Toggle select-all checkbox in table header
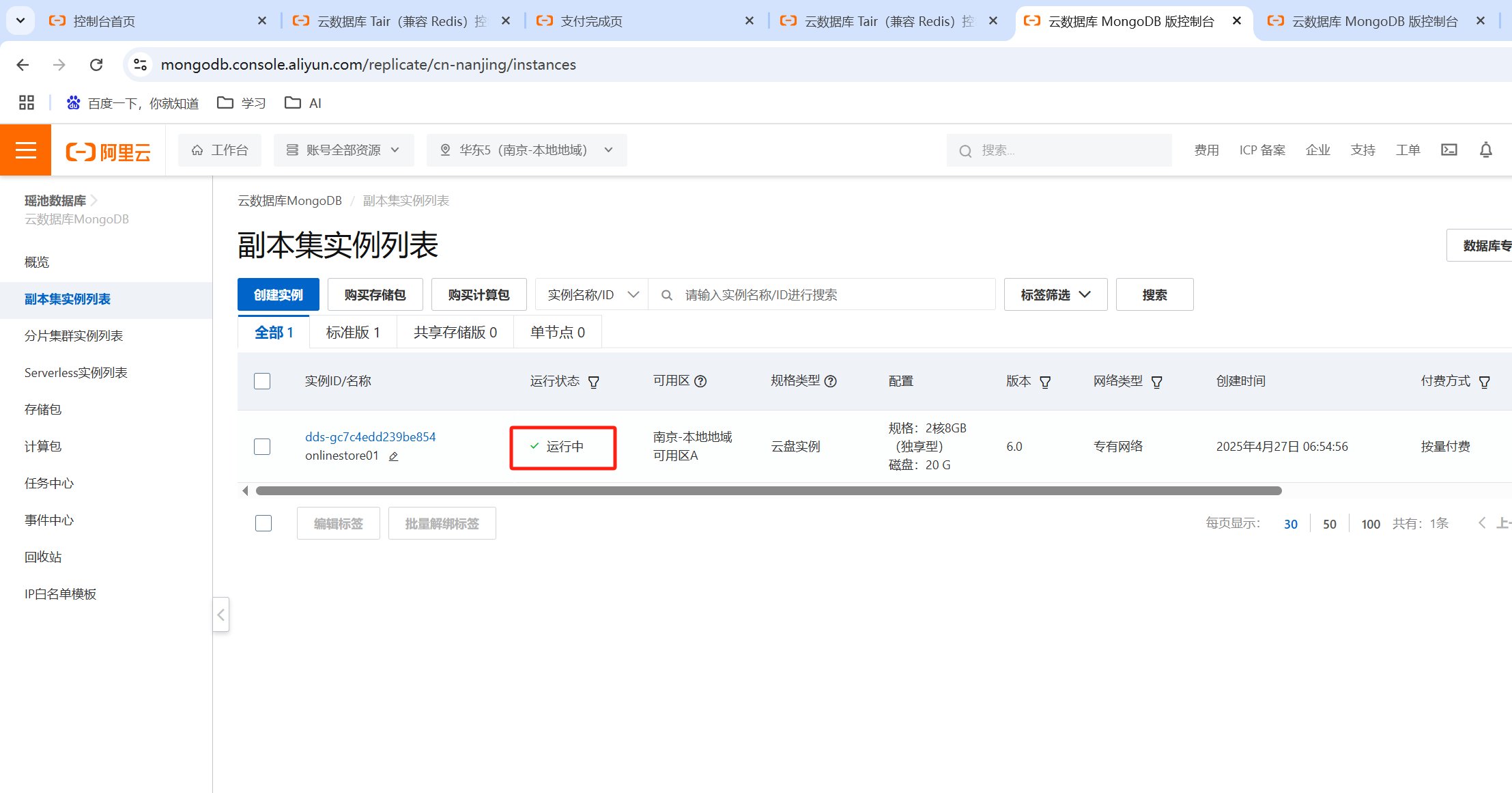The height and width of the screenshot is (793, 1512). tap(262, 381)
